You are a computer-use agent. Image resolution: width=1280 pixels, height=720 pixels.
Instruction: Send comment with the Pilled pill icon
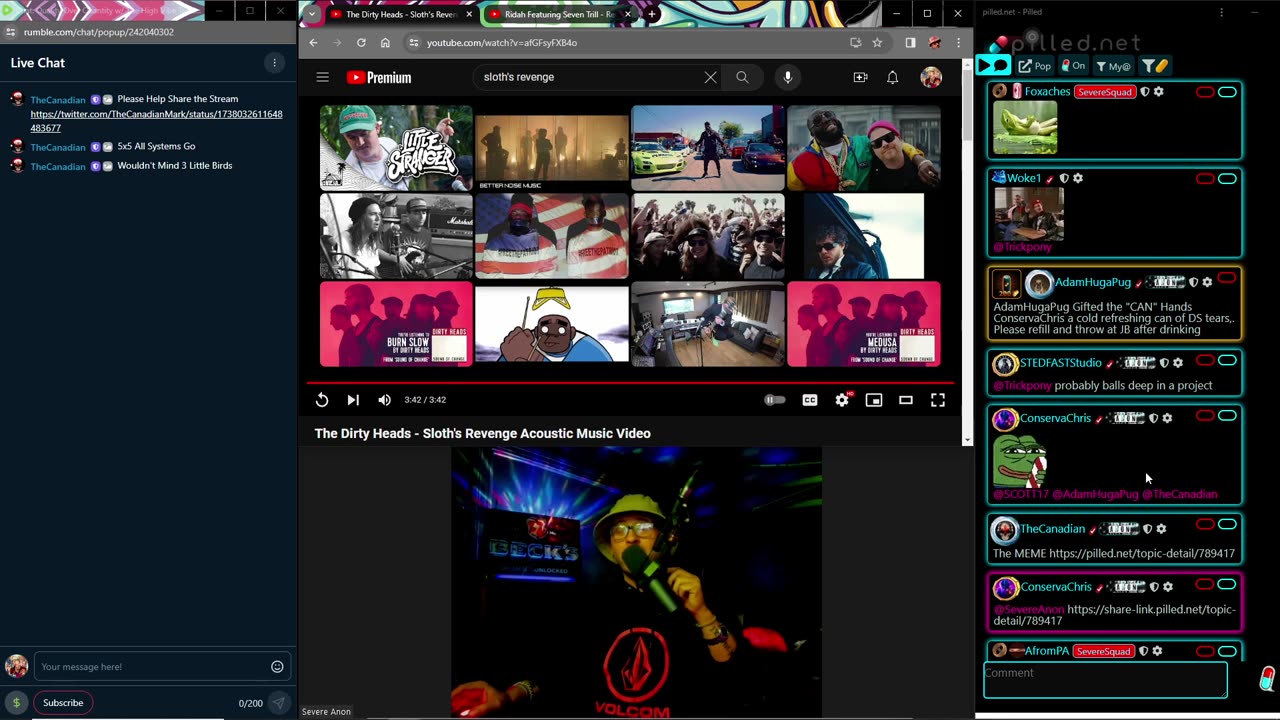[x=1267, y=679]
